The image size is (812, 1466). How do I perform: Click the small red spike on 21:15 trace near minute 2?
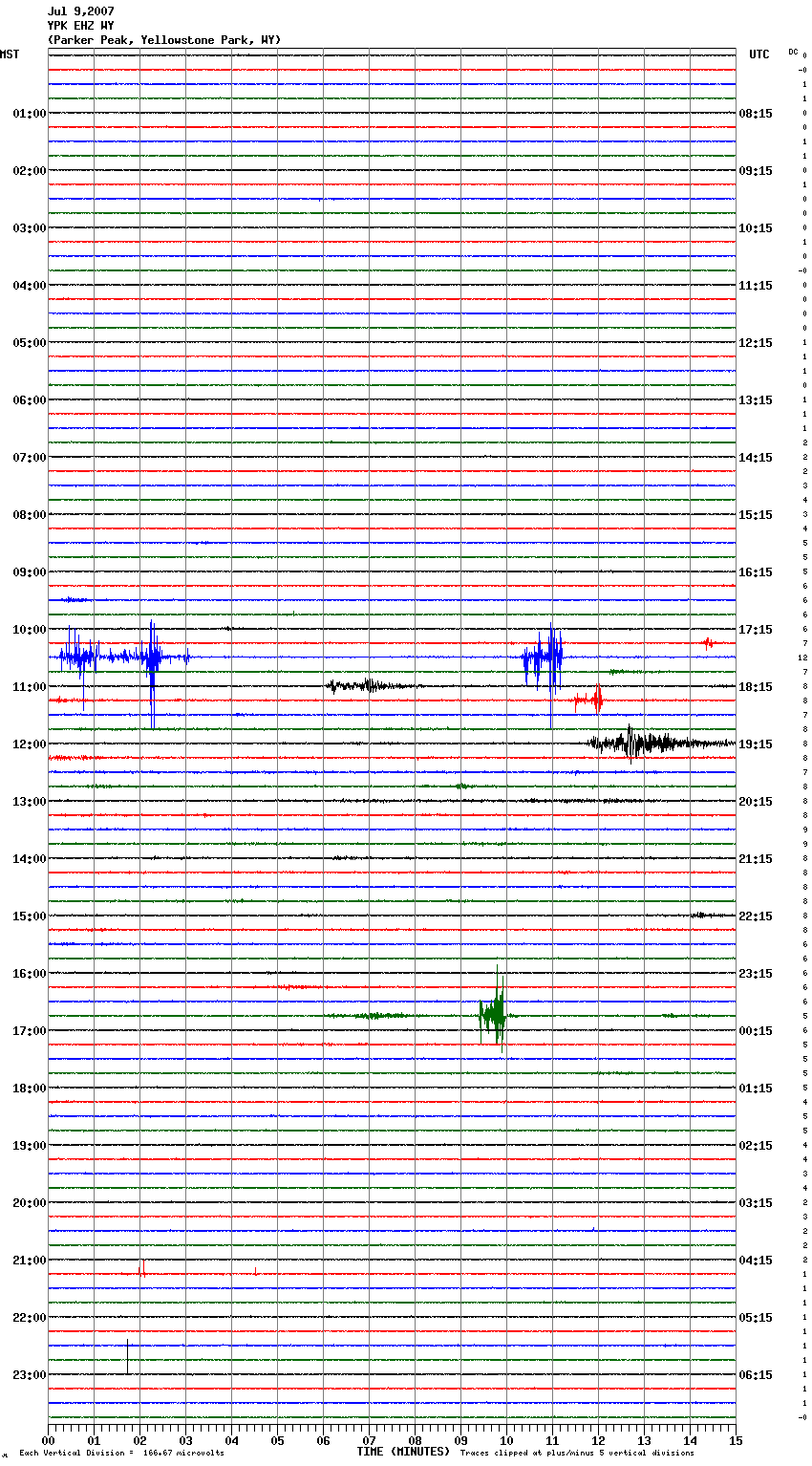(142, 1268)
